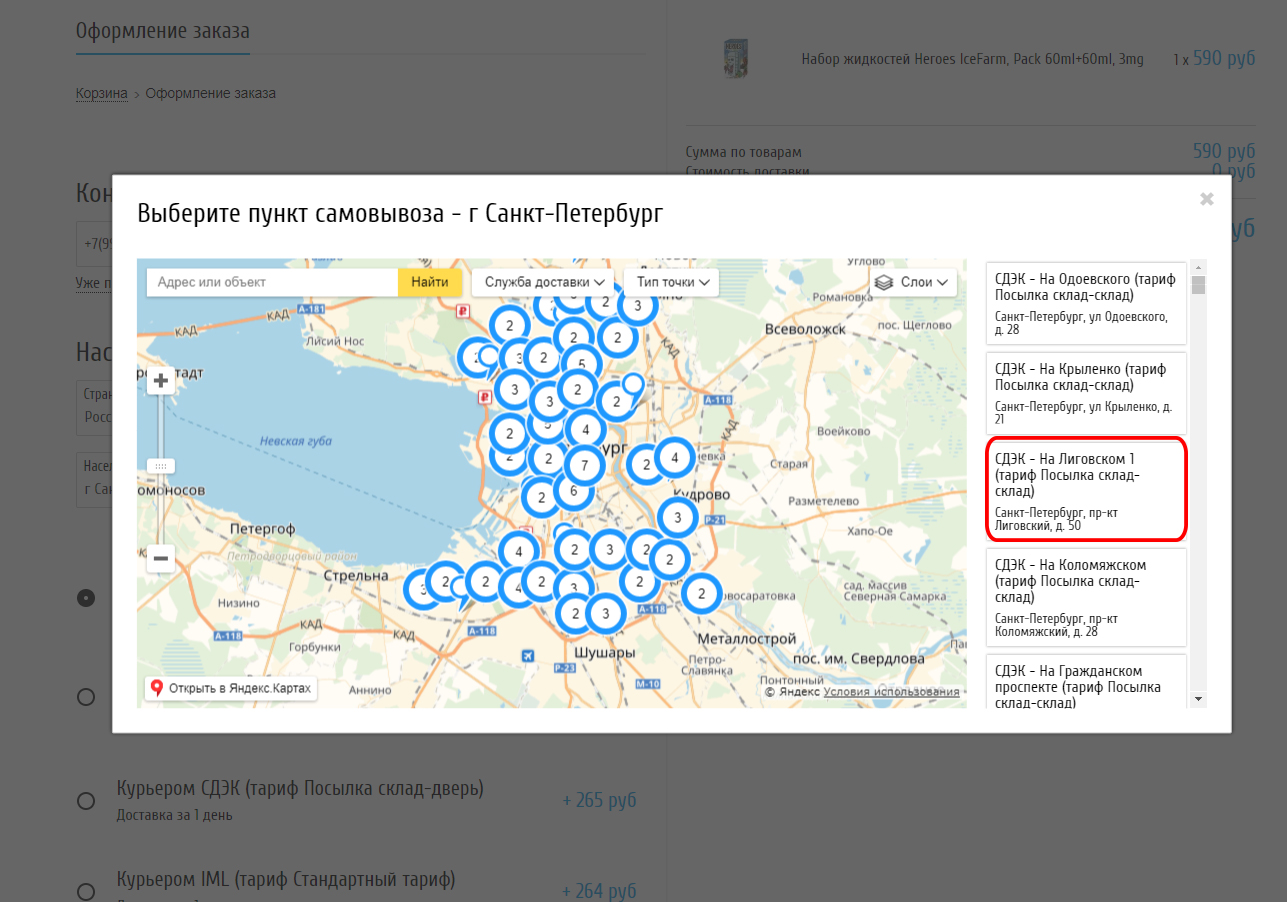The width and height of the screenshot is (1287, 902).
Task: Click the 'Сумма по товарам' text
Action: tap(744, 152)
